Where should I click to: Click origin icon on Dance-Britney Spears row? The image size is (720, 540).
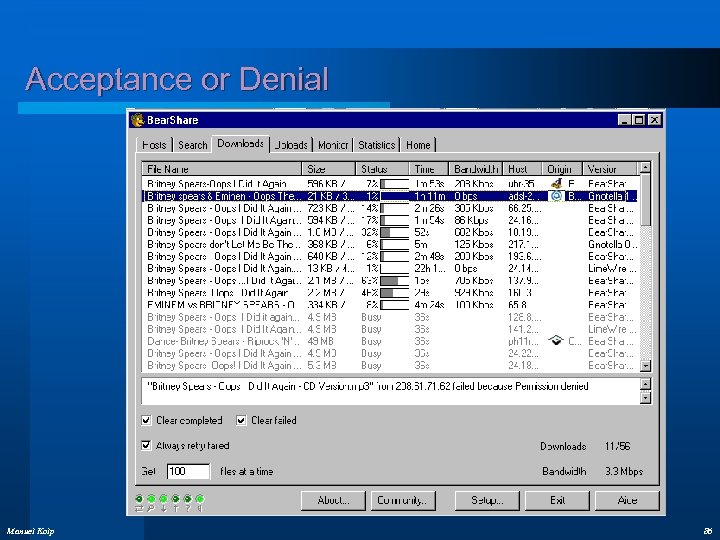pos(555,341)
